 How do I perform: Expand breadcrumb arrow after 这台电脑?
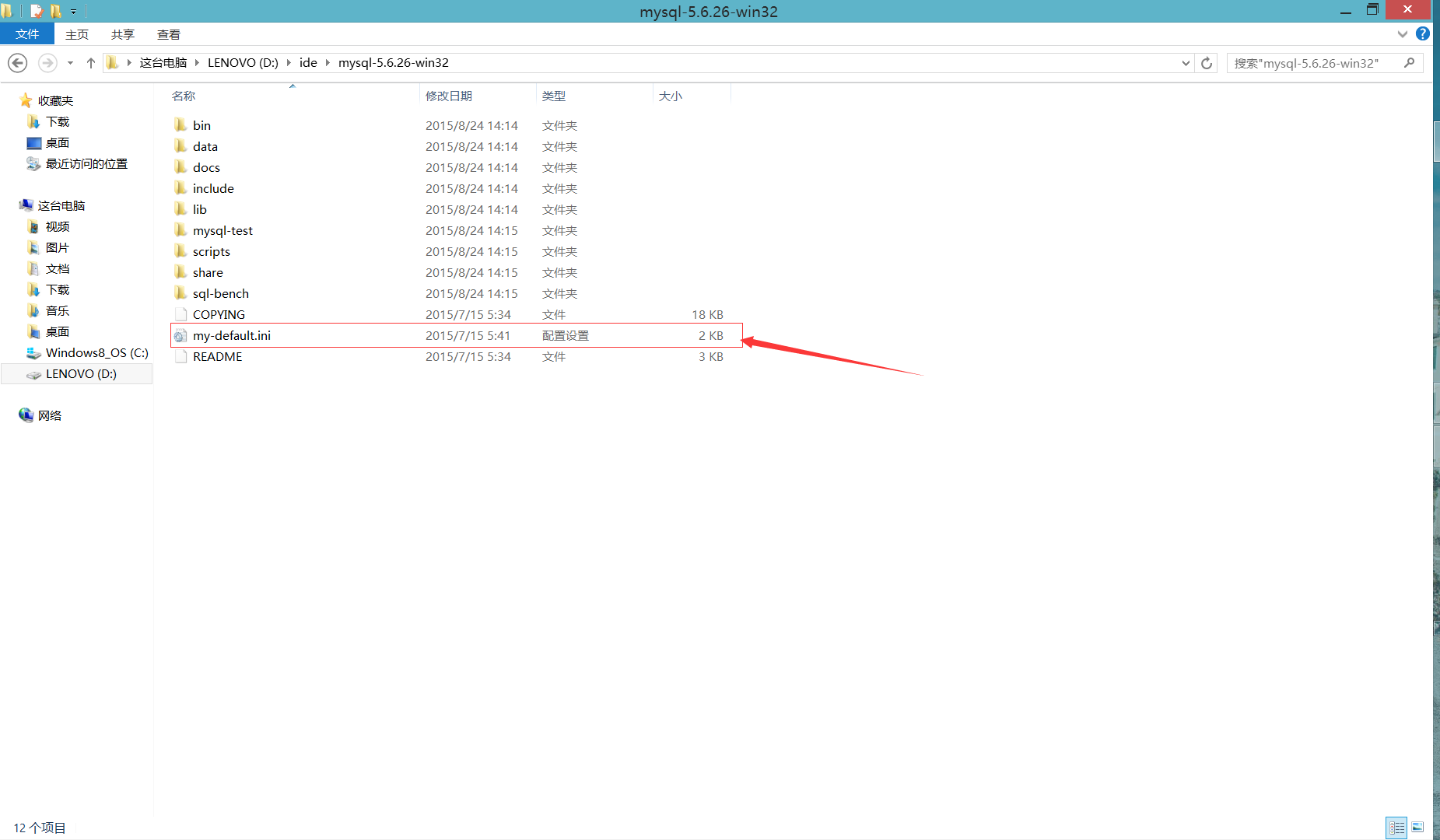pos(197,62)
